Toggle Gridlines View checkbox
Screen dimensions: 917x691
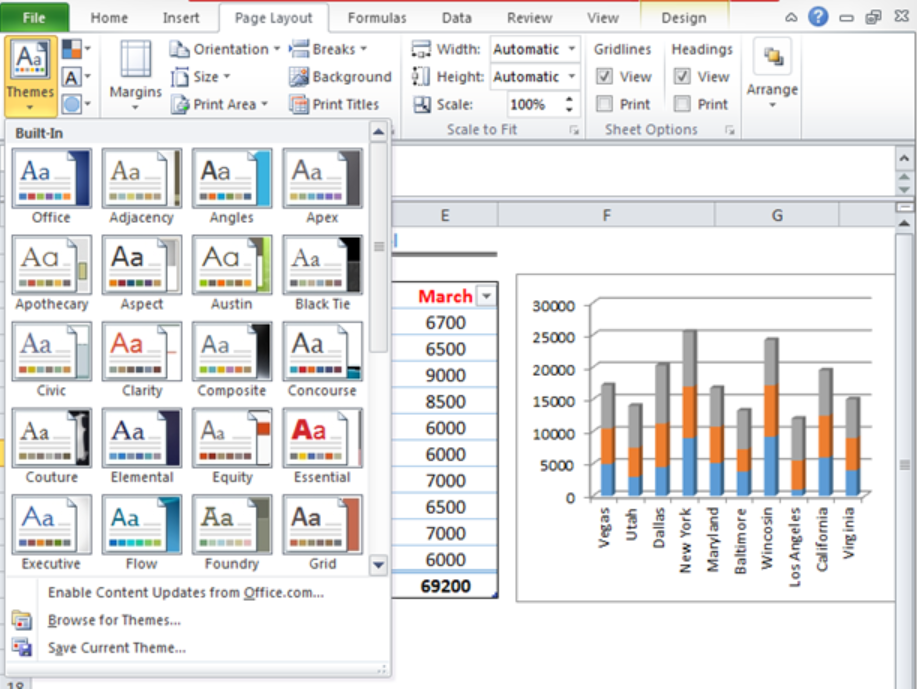pyautogui.click(x=604, y=77)
